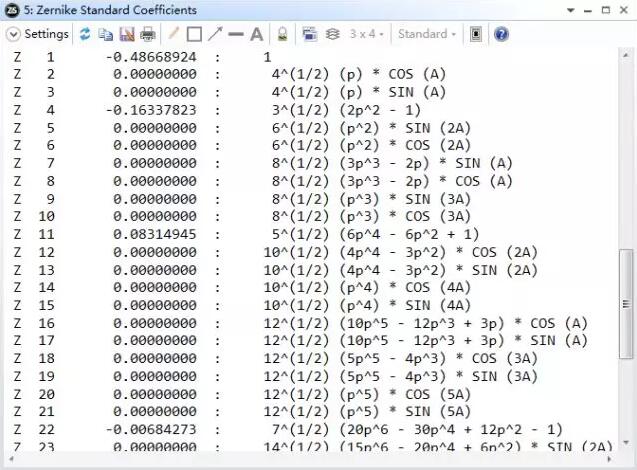Screen dimensions: 637x470
Task: Click term 10^(1/2) (p^4) * COS (4A)
Action: [368, 288]
